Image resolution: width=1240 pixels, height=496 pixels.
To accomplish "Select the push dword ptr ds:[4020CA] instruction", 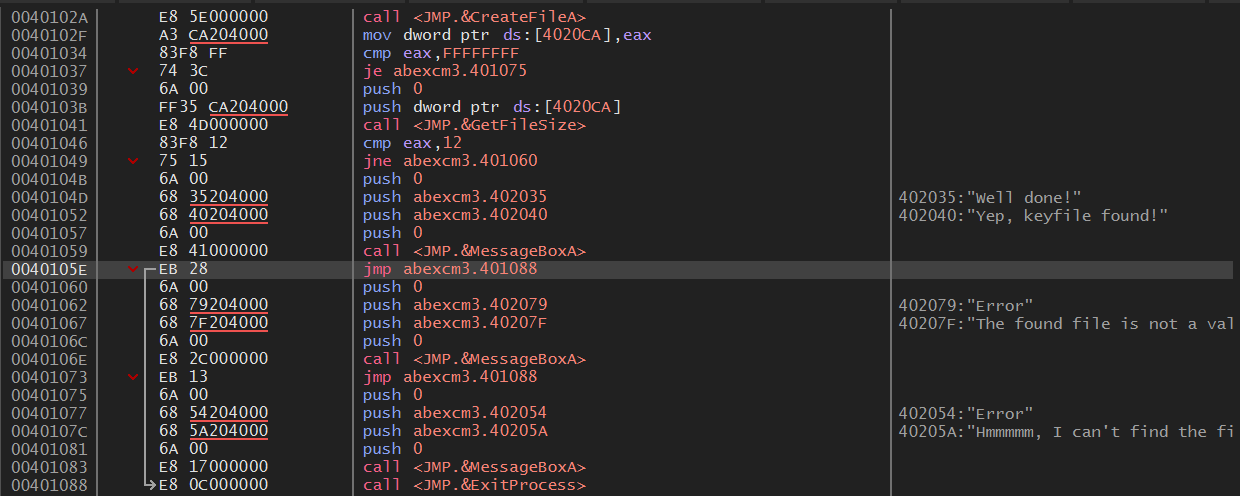I will pyautogui.click(x=492, y=107).
